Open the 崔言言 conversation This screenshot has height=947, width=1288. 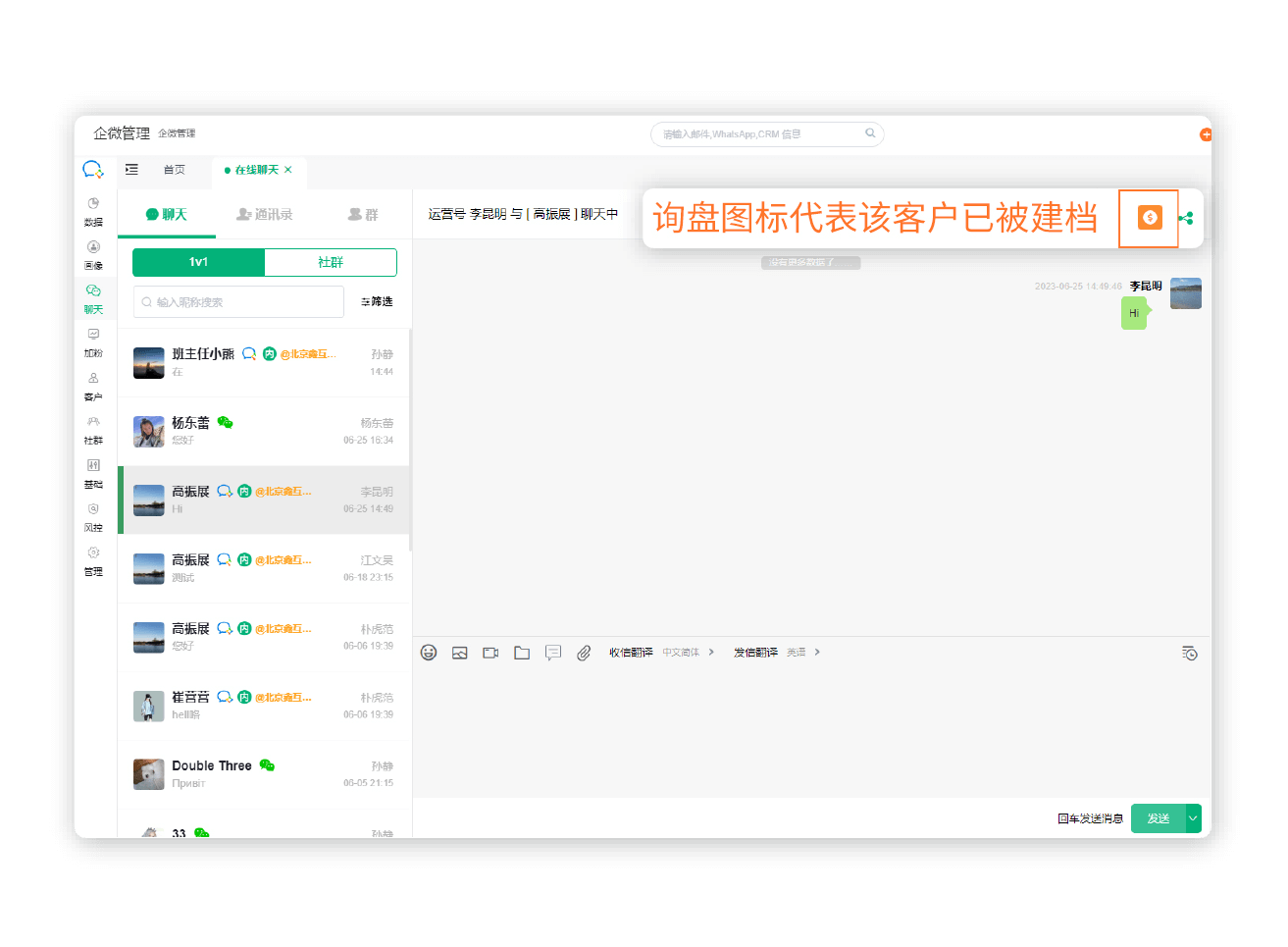[264, 707]
